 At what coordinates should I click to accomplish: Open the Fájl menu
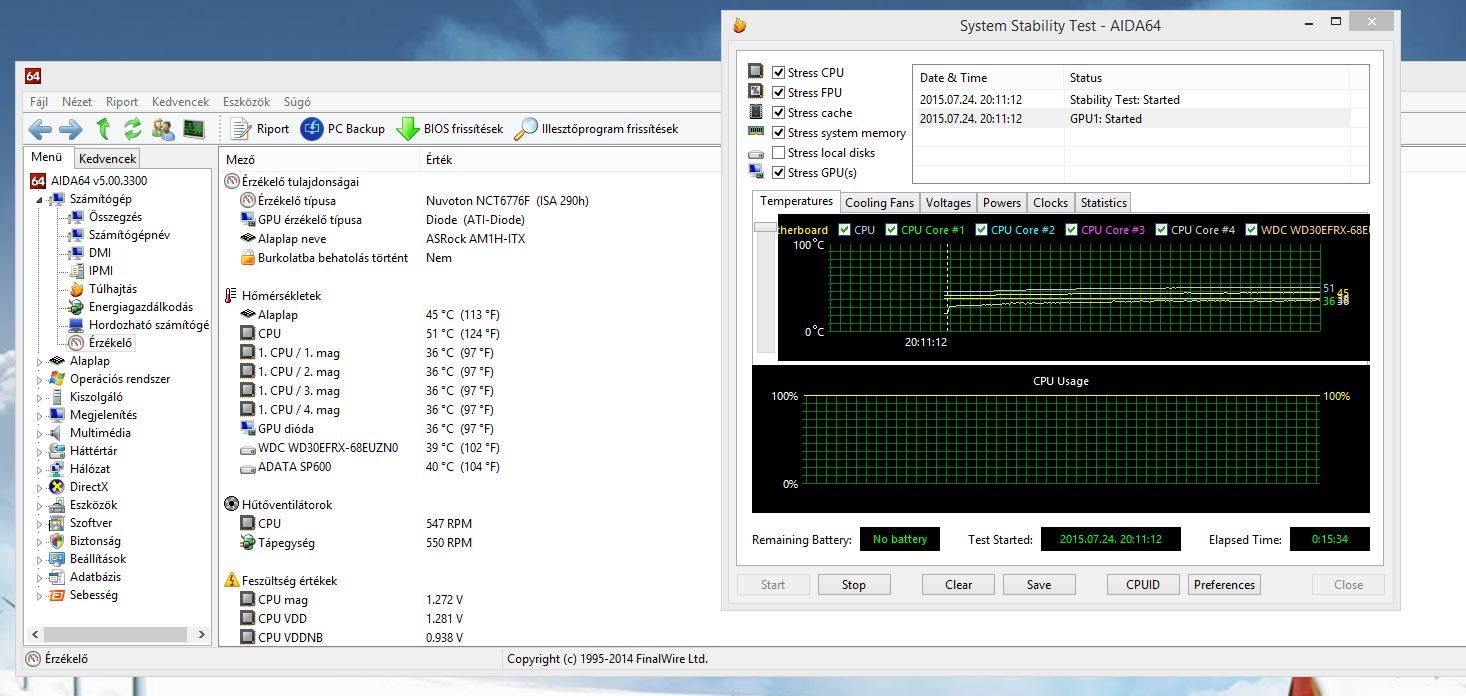(x=39, y=102)
